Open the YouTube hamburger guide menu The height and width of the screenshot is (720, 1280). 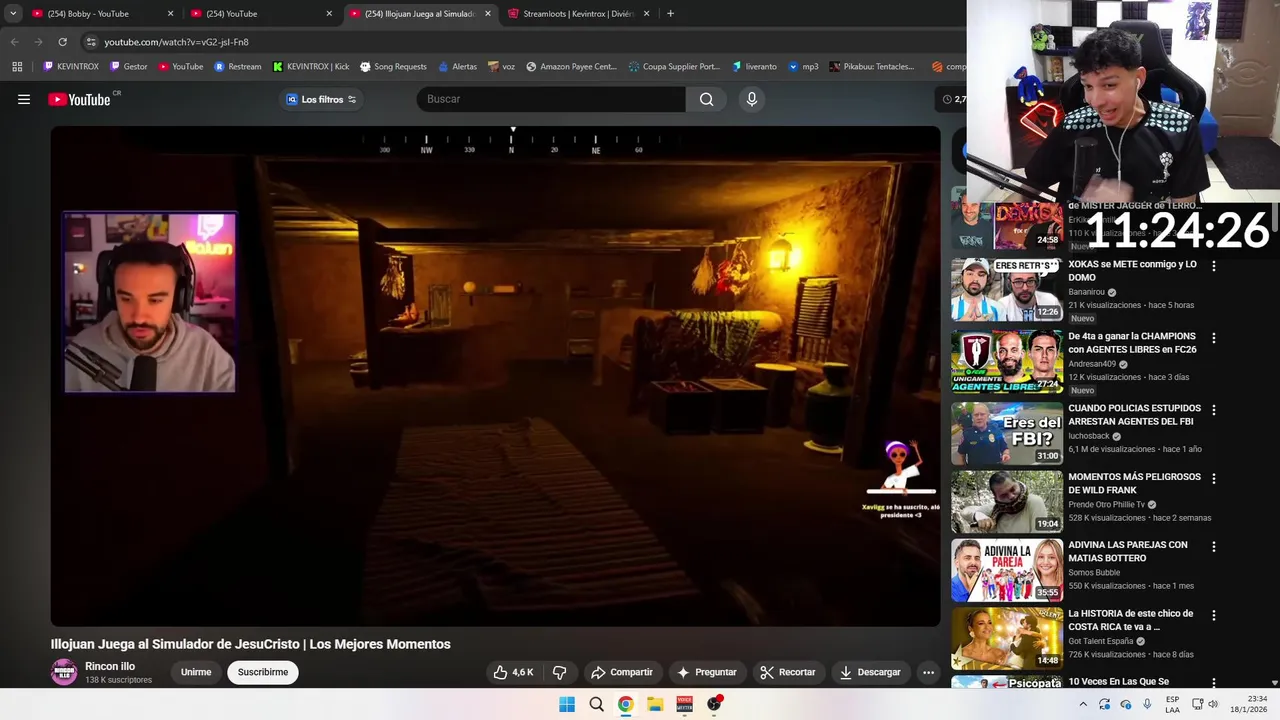click(x=24, y=99)
